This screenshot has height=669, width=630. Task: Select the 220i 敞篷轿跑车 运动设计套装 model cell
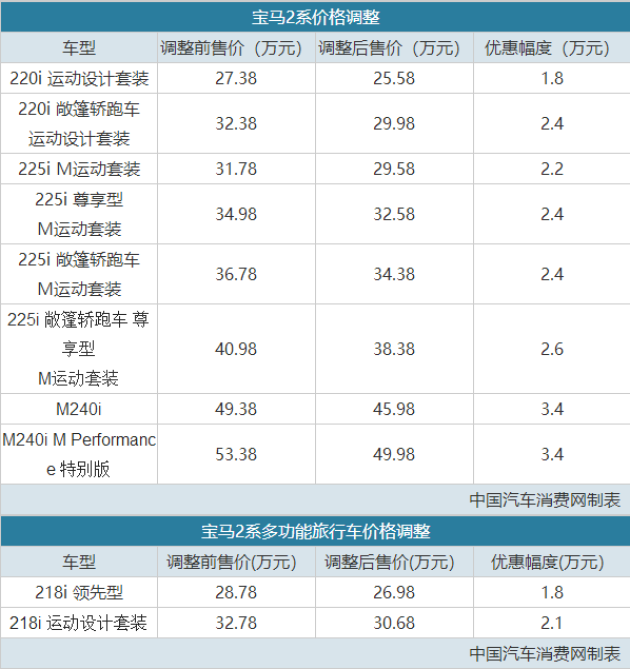pyautogui.click(x=79, y=124)
